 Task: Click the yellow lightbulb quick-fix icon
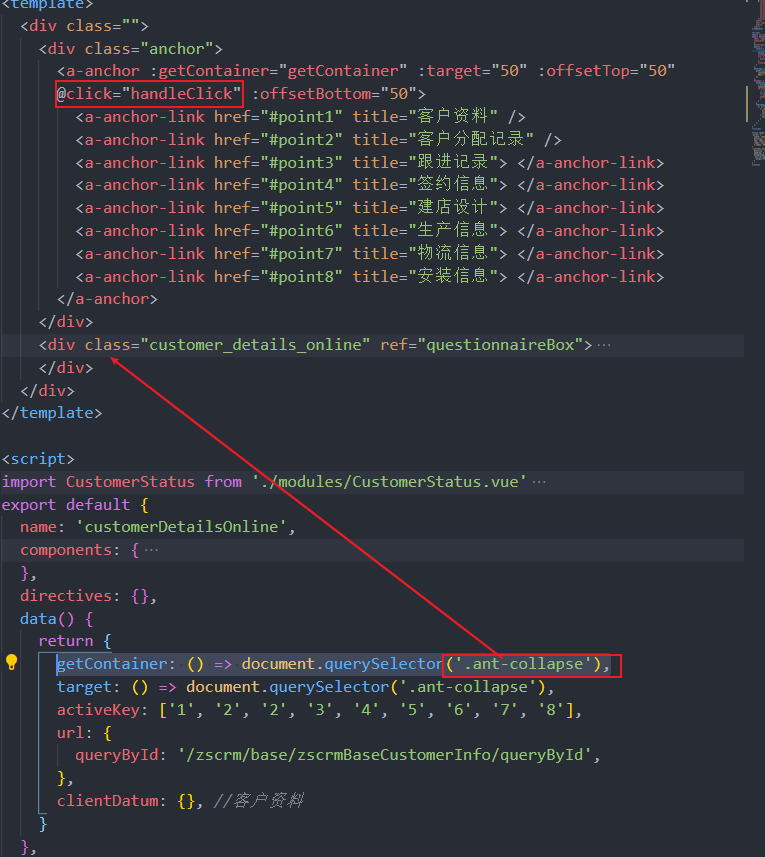pyautogui.click(x=11, y=662)
